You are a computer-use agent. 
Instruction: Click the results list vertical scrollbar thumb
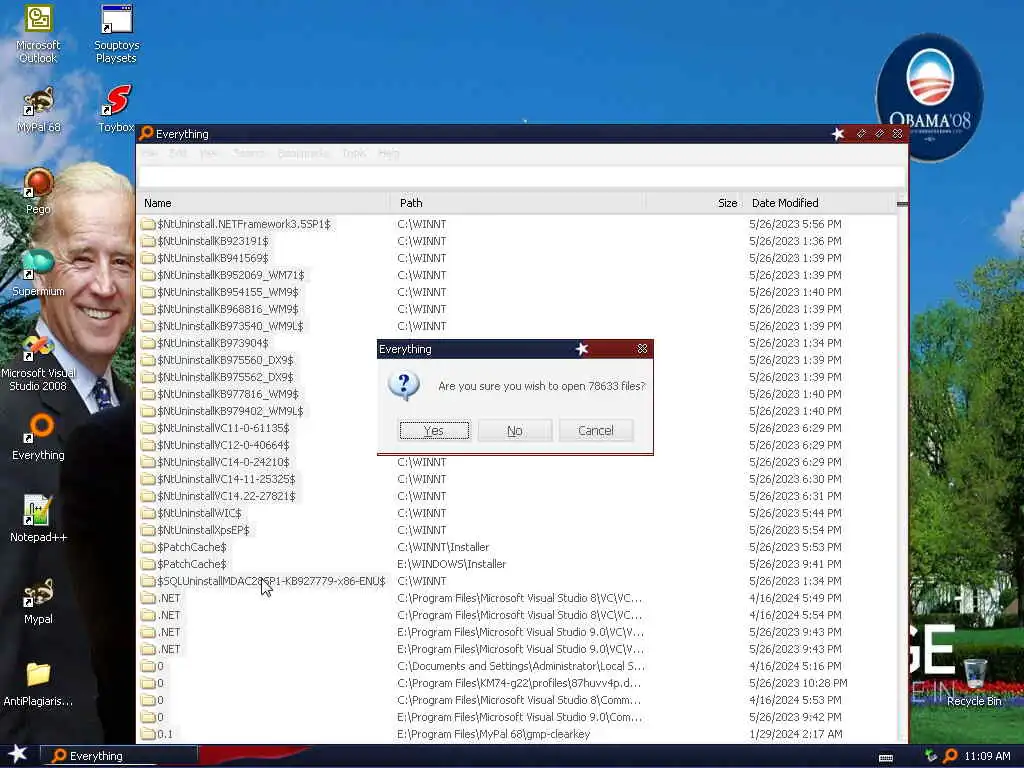902,204
